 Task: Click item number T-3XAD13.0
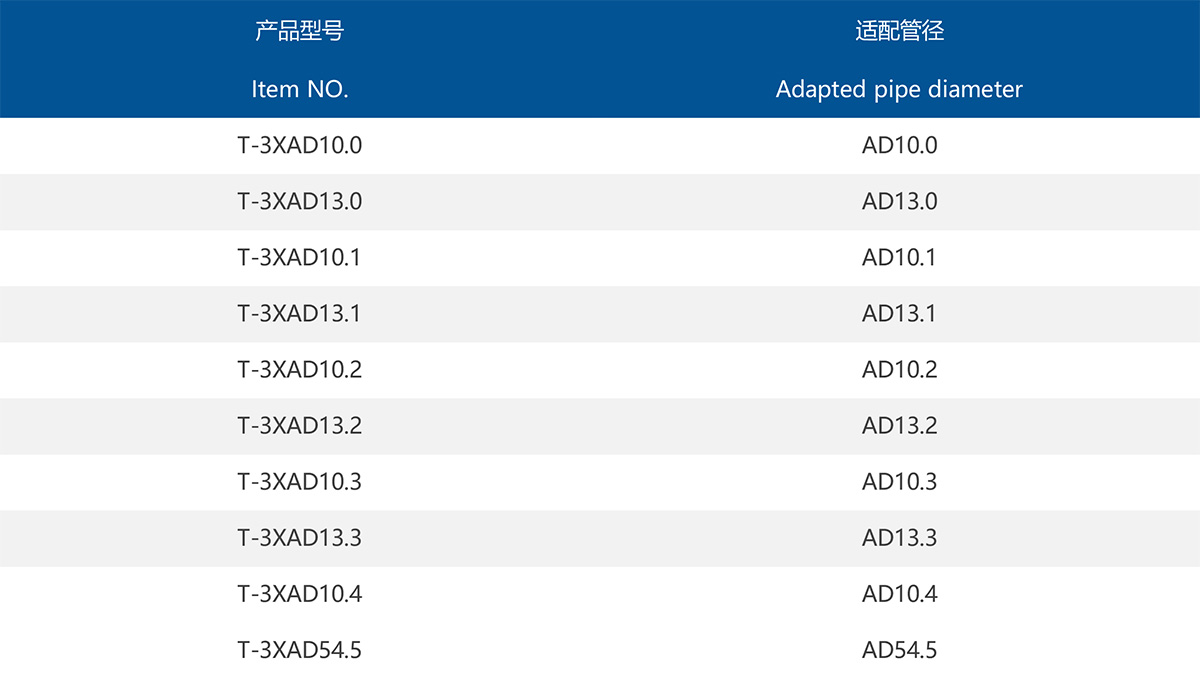tap(299, 201)
